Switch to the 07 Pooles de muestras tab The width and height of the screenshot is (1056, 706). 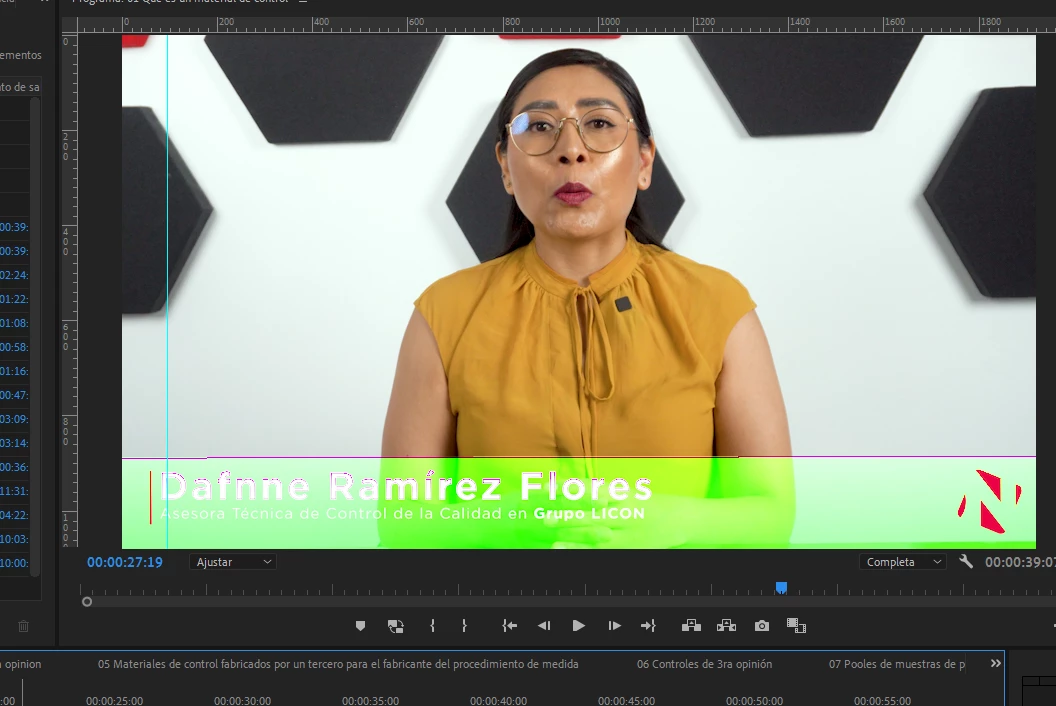(x=896, y=664)
